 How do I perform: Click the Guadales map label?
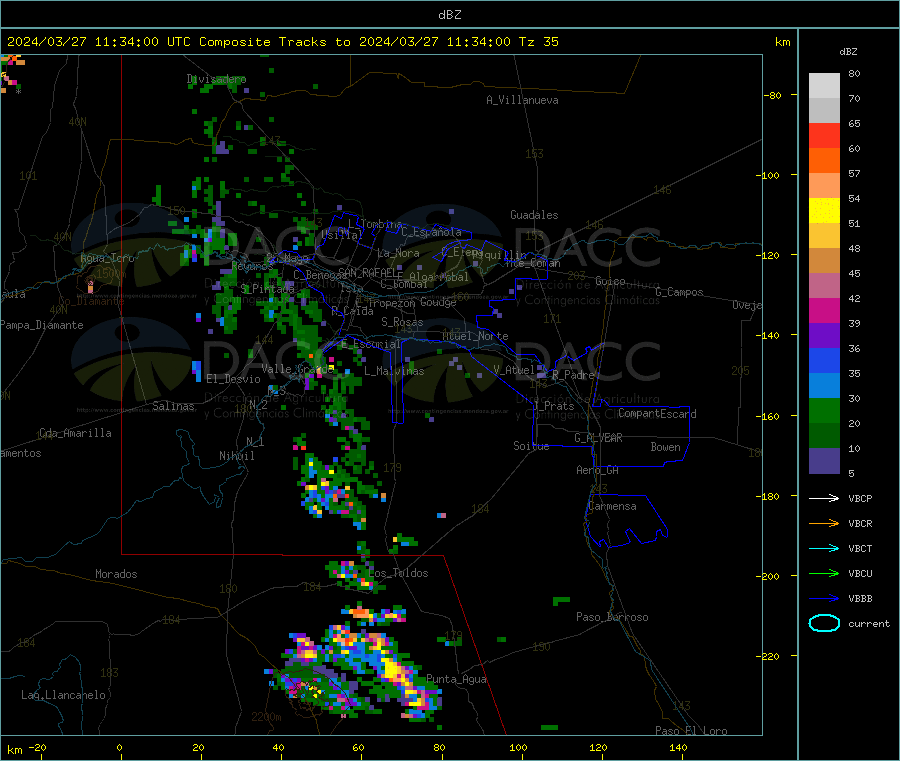[534, 215]
